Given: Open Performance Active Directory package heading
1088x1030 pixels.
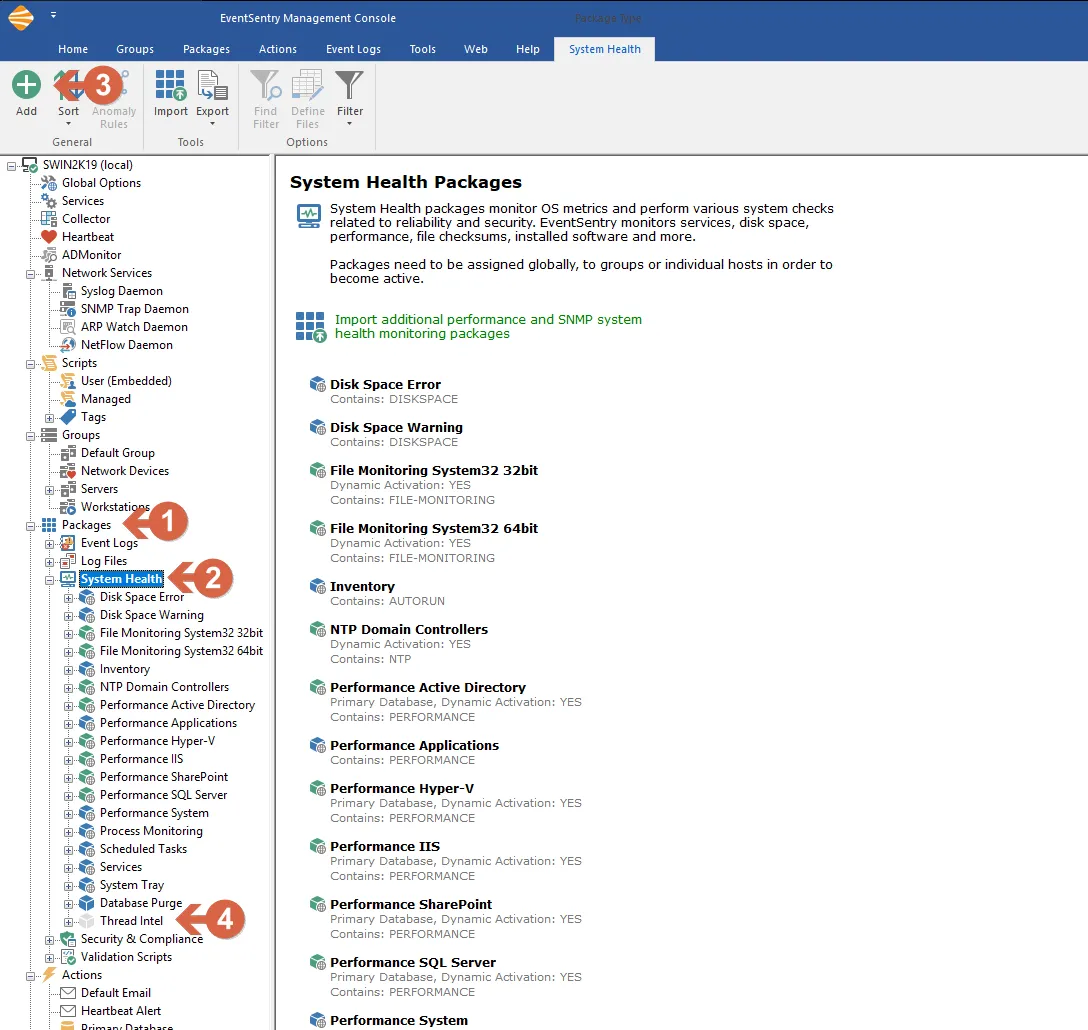Looking at the screenshot, I should tap(427, 687).
